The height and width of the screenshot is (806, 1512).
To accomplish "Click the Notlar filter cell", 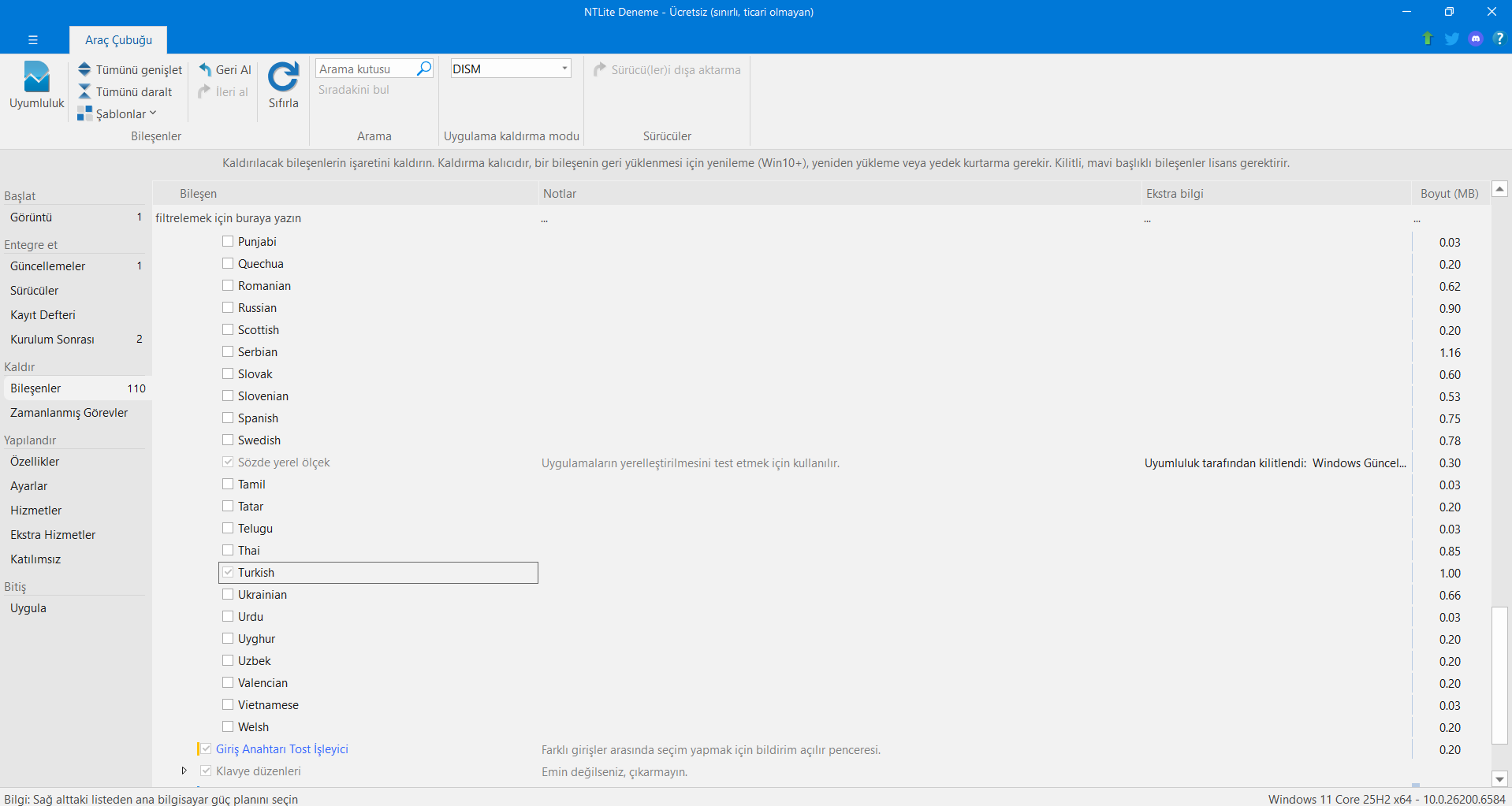I will pyautogui.click(x=840, y=218).
